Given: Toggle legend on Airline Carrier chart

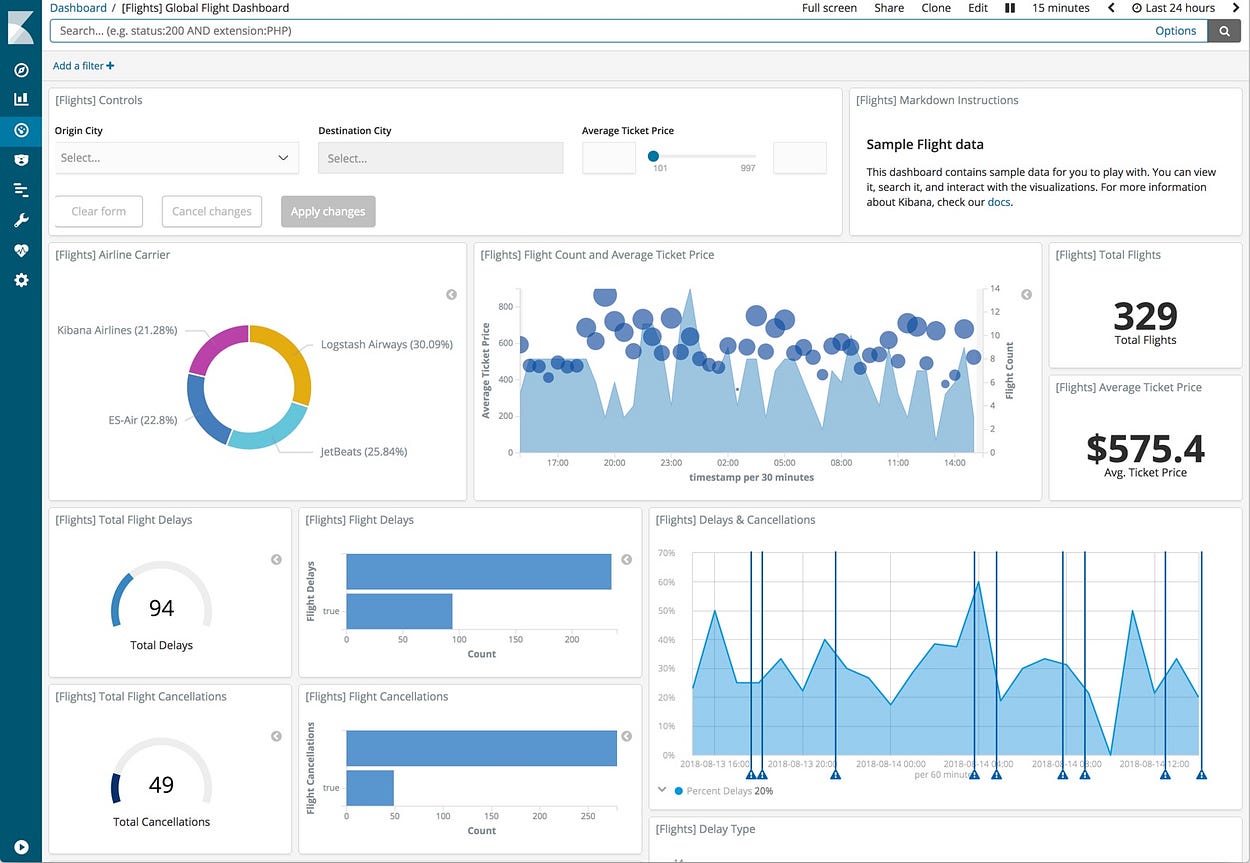Looking at the screenshot, I should [x=451, y=294].
